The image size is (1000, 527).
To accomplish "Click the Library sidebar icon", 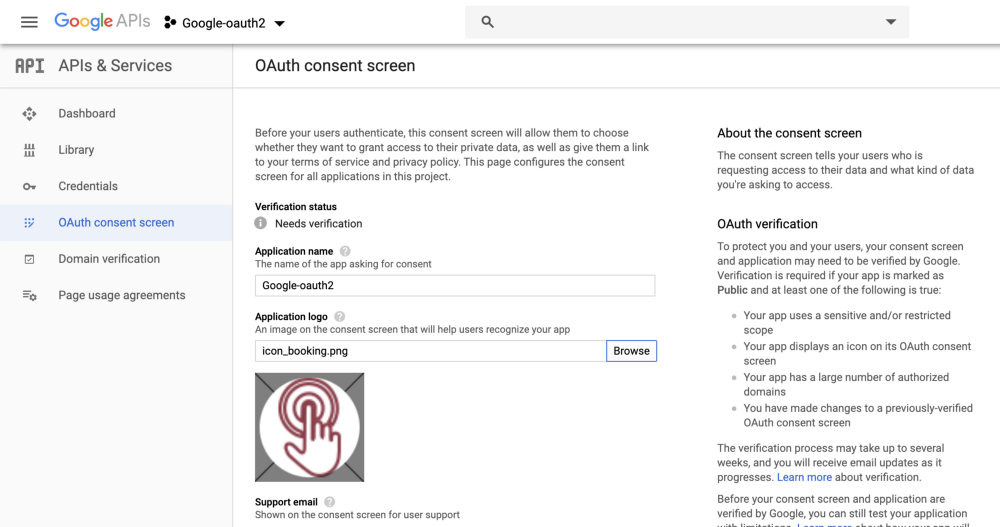I will 29,150.
